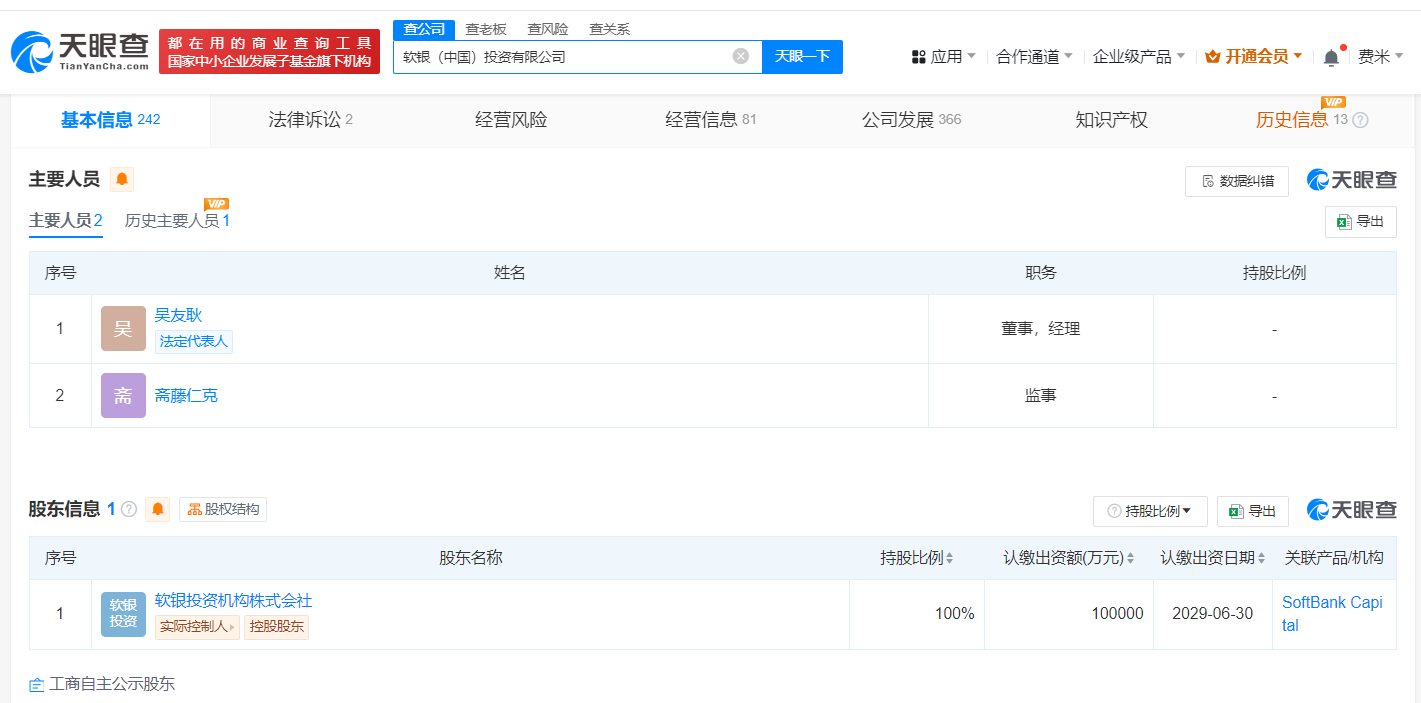Image resolution: width=1421 pixels, height=703 pixels.
Task: Open the 持股比例 filter dropdown button
Action: [1150, 511]
